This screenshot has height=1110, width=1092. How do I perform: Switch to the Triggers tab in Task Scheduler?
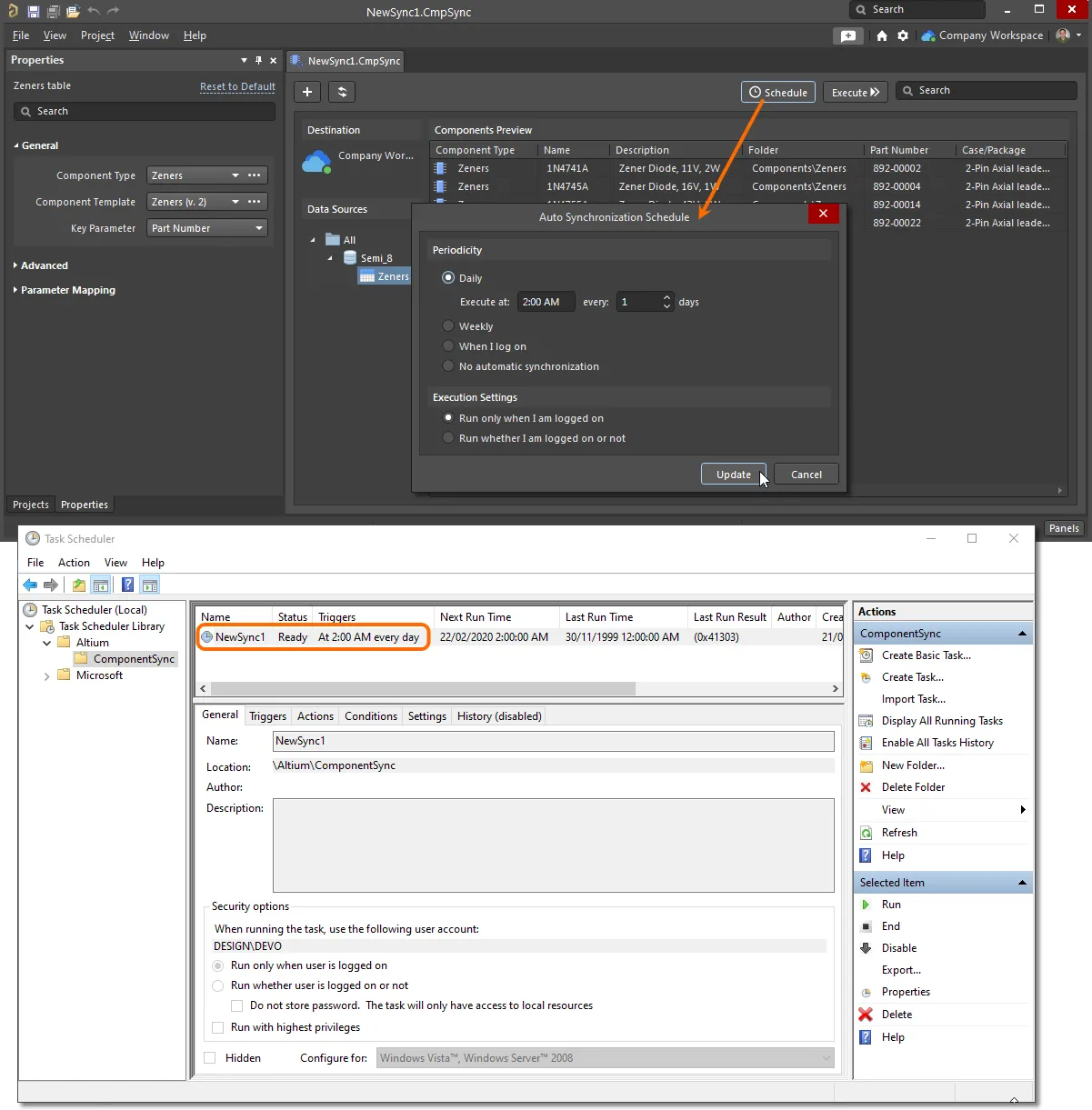click(267, 716)
